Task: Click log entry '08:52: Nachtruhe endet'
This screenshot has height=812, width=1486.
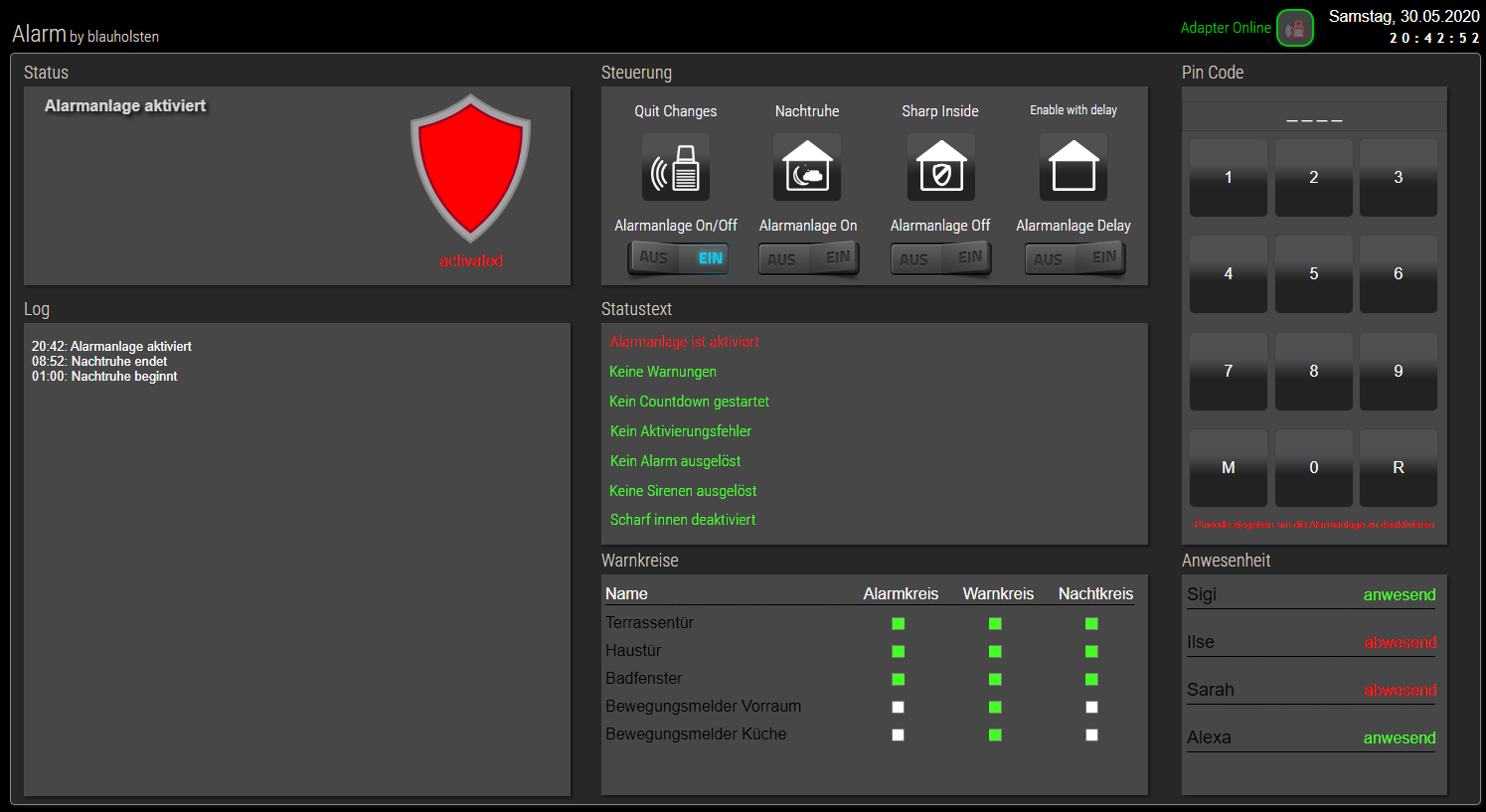Action: pos(99,362)
